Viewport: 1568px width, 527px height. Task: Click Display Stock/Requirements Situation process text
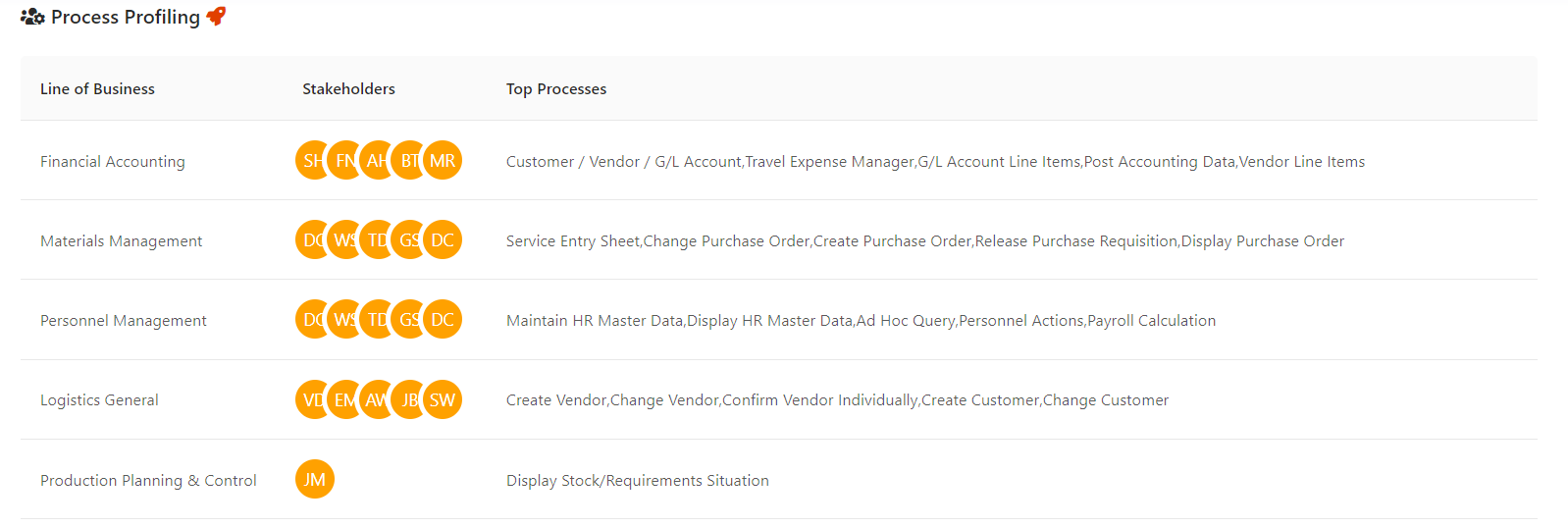[637, 480]
